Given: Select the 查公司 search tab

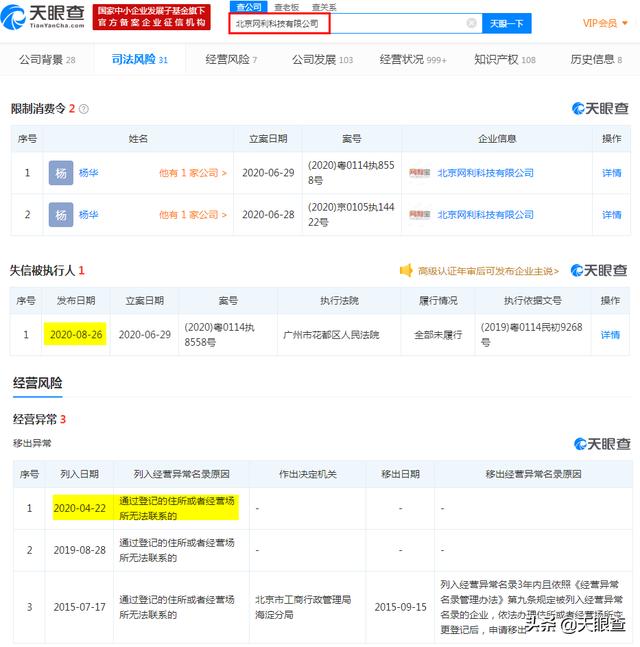Looking at the screenshot, I should click(249, 7).
